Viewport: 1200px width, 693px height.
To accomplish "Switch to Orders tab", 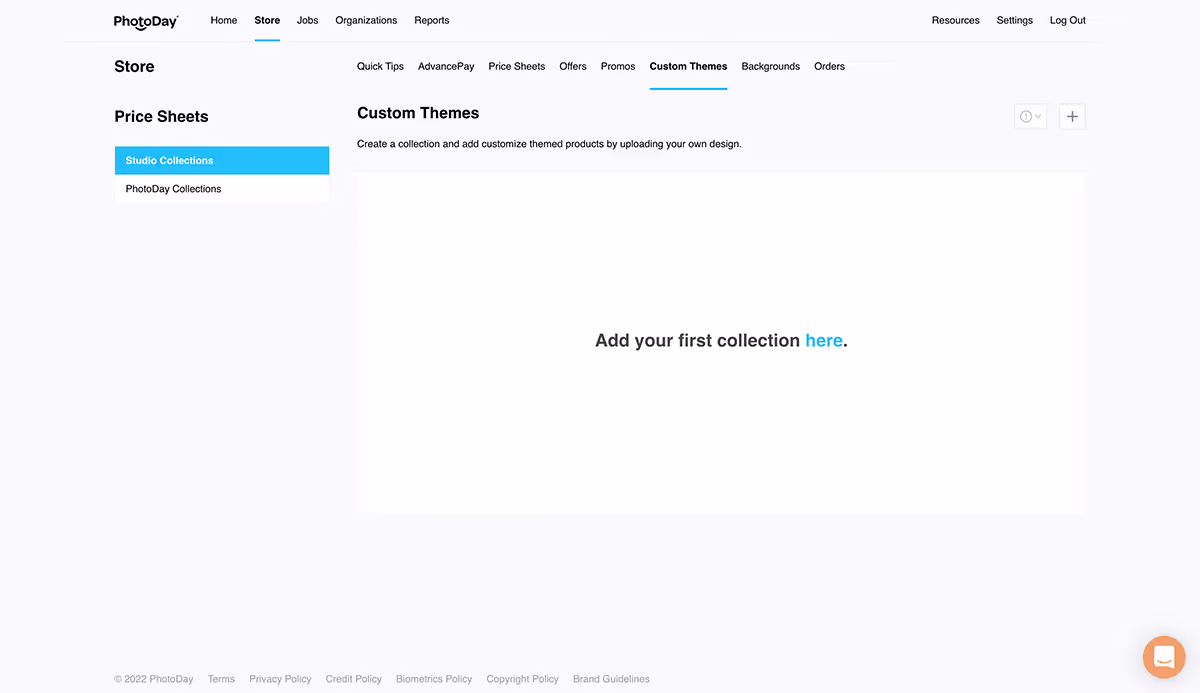I will pos(829,66).
